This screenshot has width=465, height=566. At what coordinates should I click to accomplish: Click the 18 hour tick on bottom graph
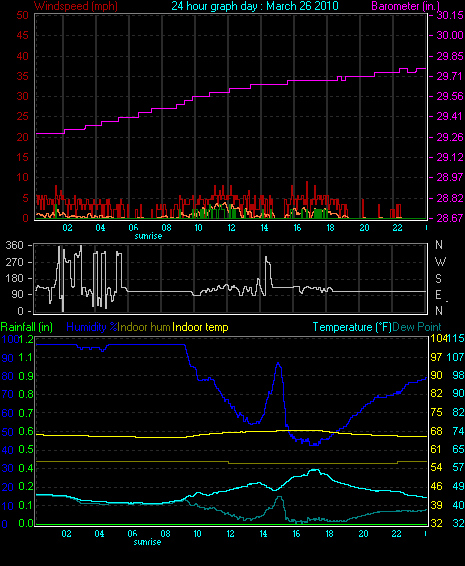coord(329,534)
